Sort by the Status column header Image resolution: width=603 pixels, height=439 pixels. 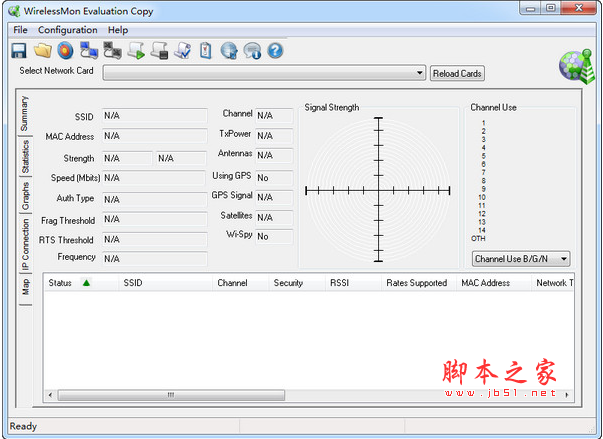coord(81,283)
